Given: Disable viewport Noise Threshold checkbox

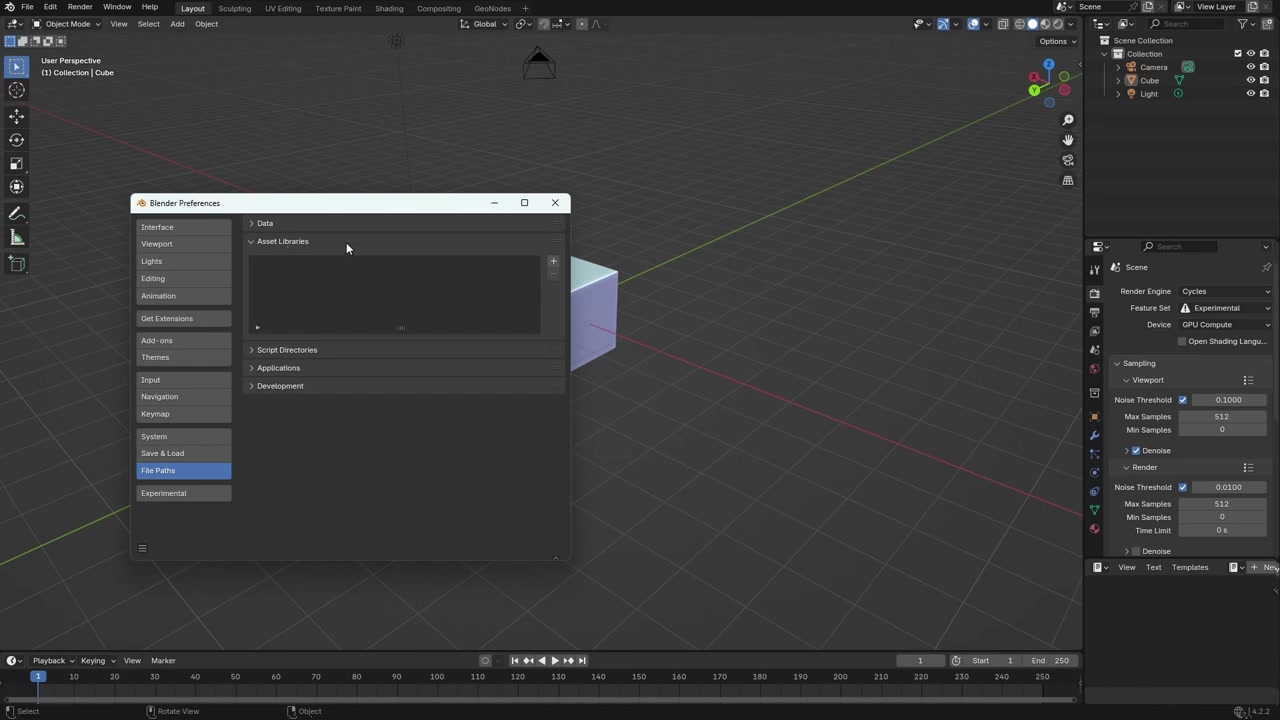Looking at the screenshot, I should [x=1182, y=400].
